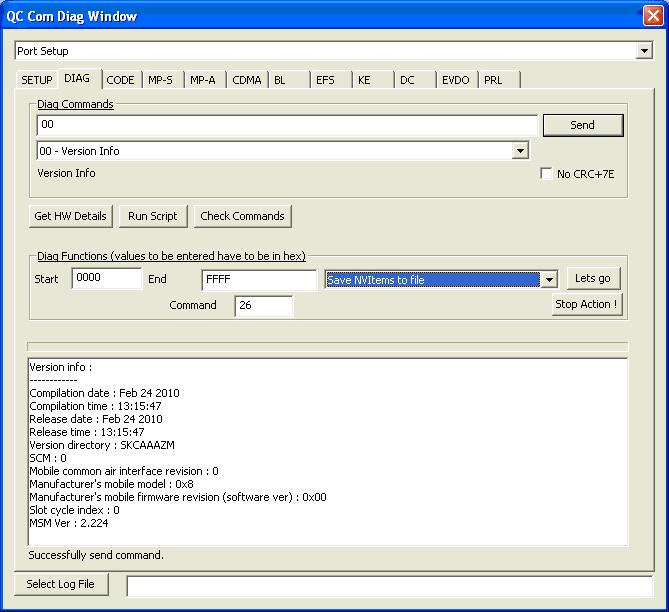Image resolution: width=669 pixels, height=612 pixels.
Task: Focus the log file path field
Action: pos(390,586)
